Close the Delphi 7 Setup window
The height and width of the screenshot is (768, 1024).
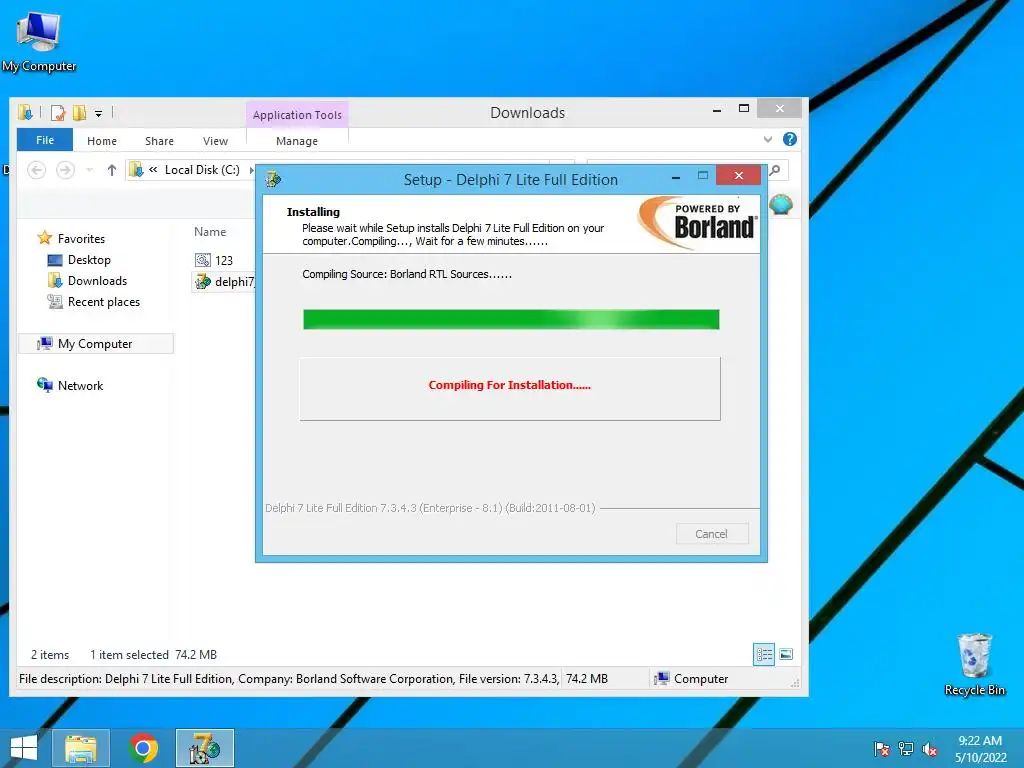pyautogui.click(x=739, y=176)
